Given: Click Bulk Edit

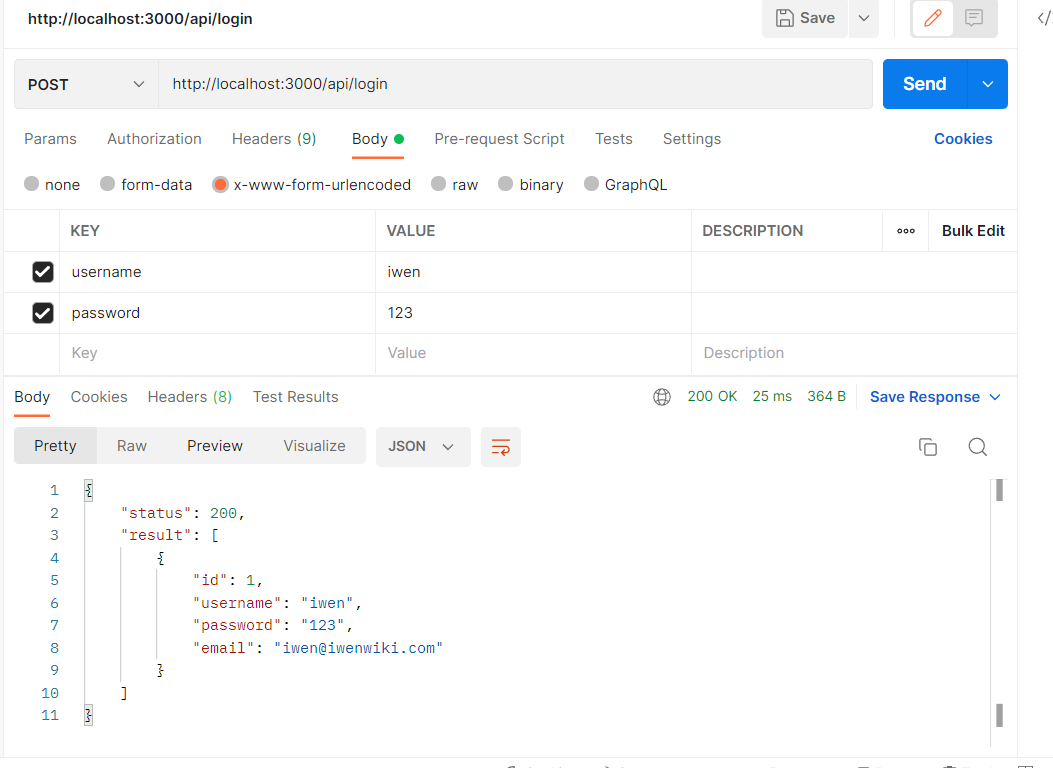Looking at the screenshot, I should 972,231.
